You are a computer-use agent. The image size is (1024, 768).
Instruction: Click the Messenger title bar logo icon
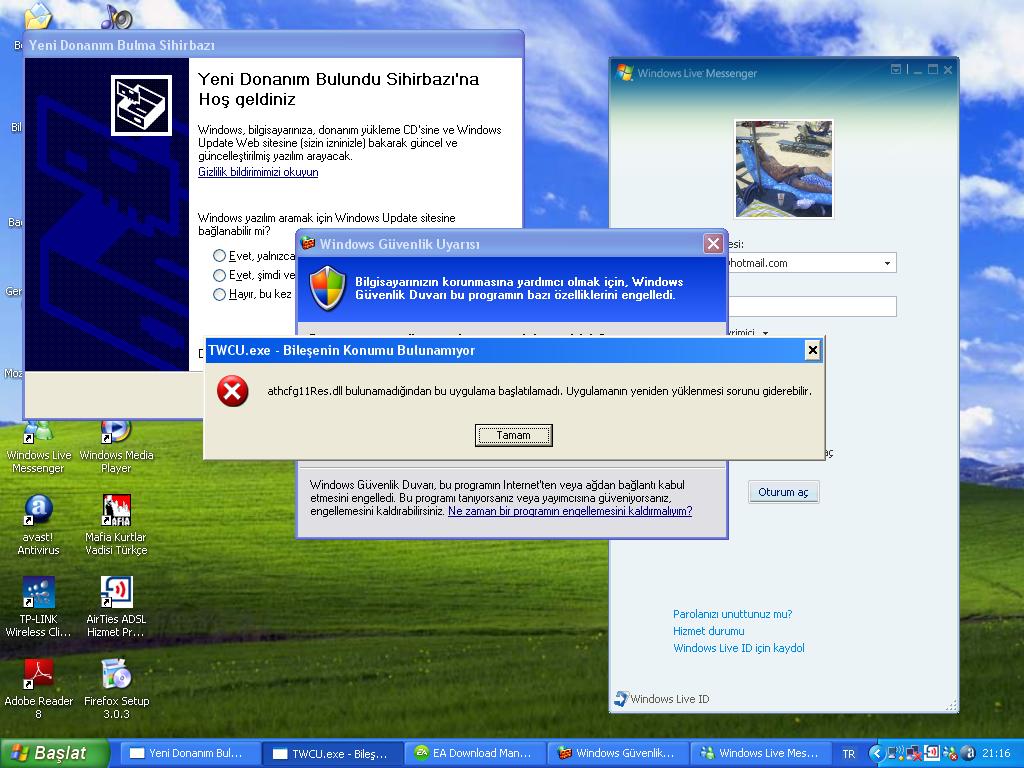click(624, 72)
